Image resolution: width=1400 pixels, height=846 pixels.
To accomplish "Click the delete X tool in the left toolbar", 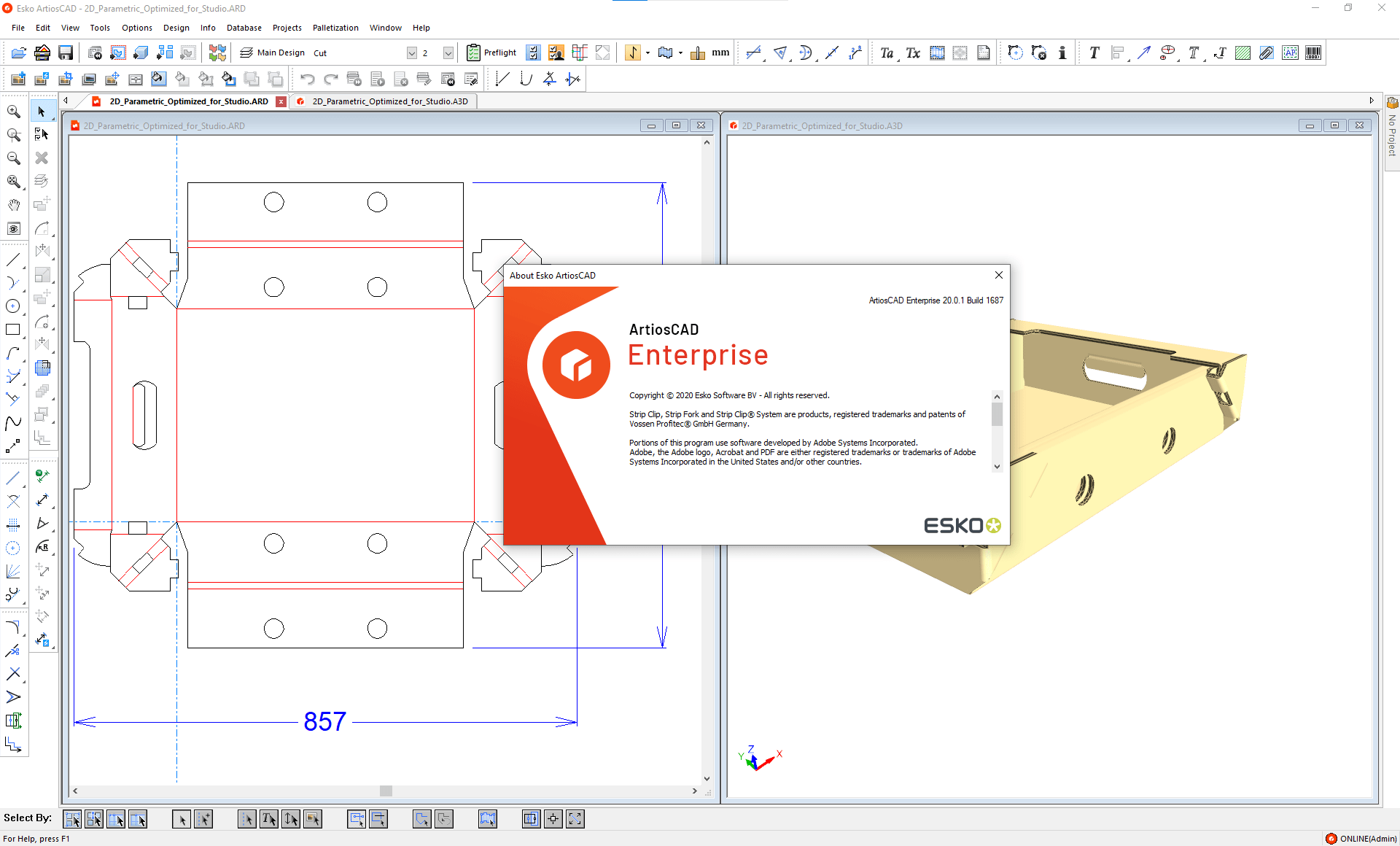I will tap(42, 158).
